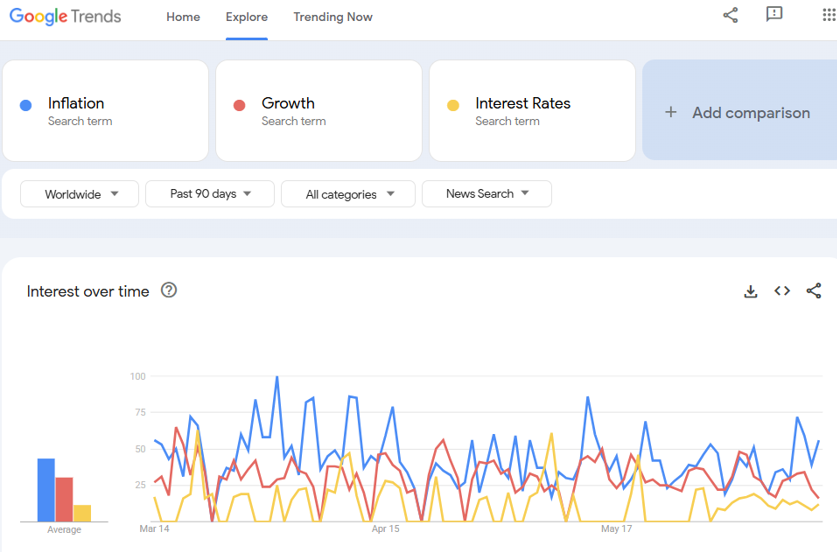Open the Home tab

[x=183, y=17]
